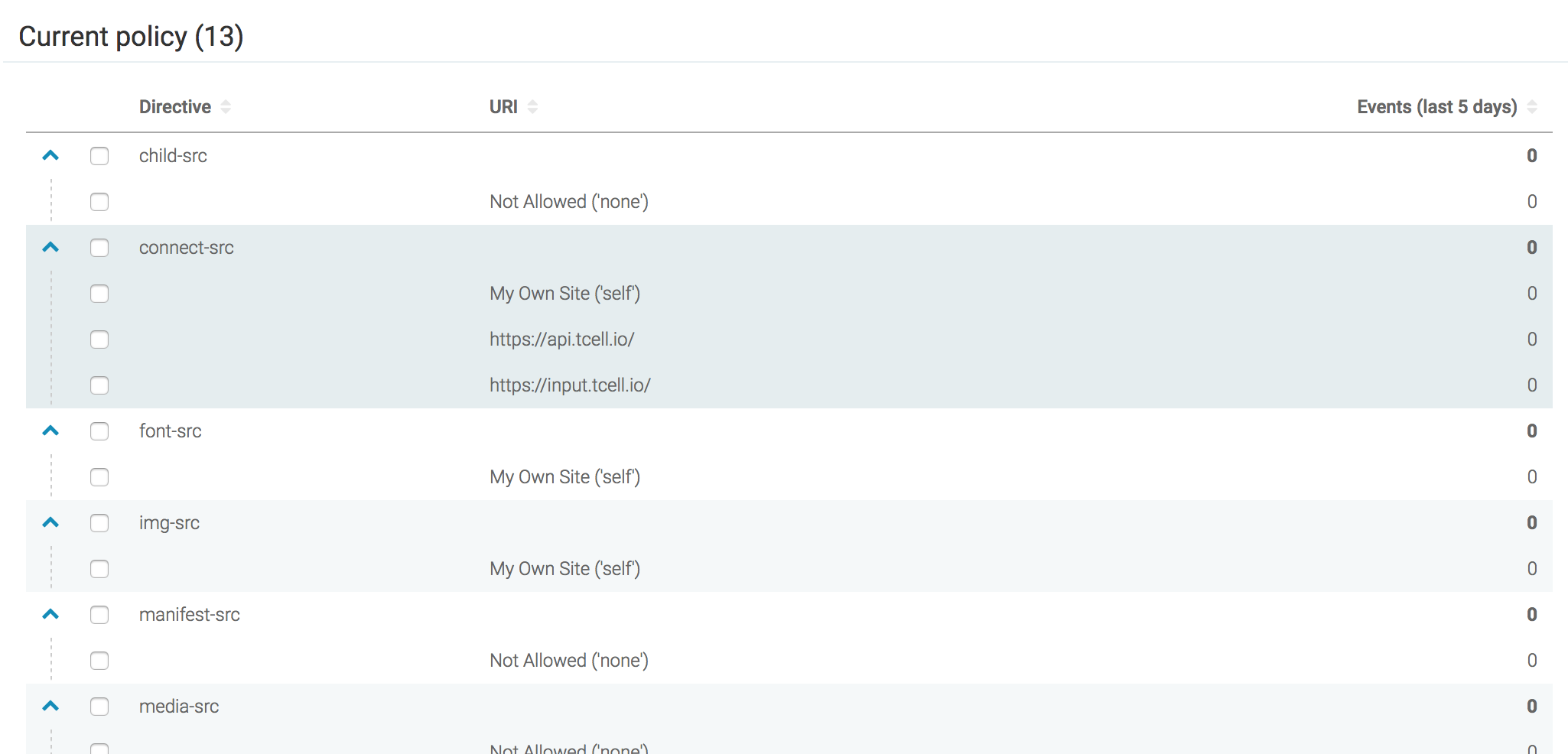This screenshot has width=1568, height=754.
Task: Collapse the img-src directive chevron
Action: click(50, 523)
